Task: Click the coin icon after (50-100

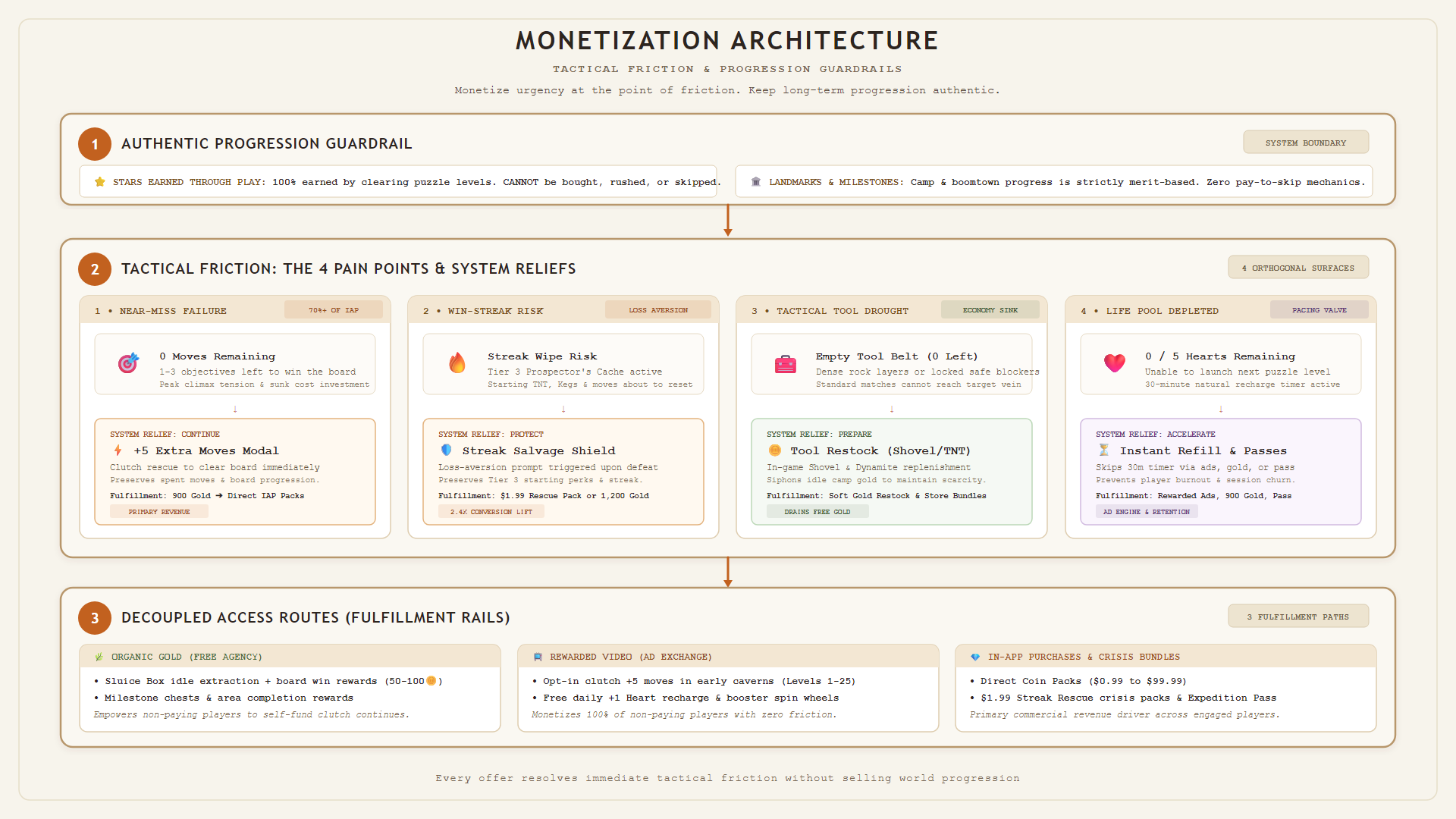Action: [431, 681]
